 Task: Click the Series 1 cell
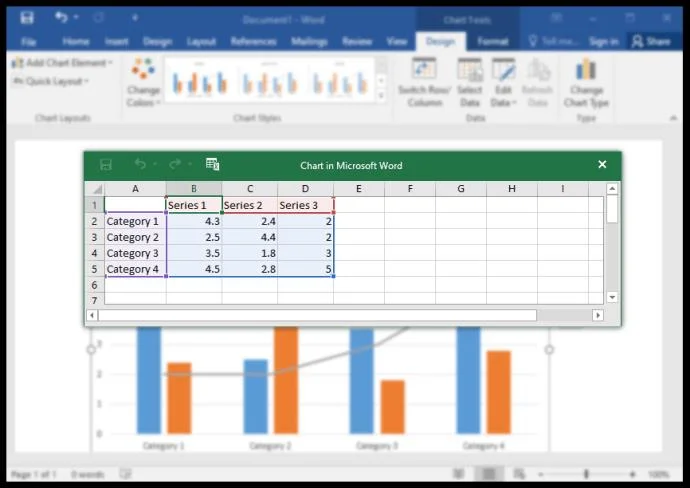pyautogui.click(x=194, y=205)
